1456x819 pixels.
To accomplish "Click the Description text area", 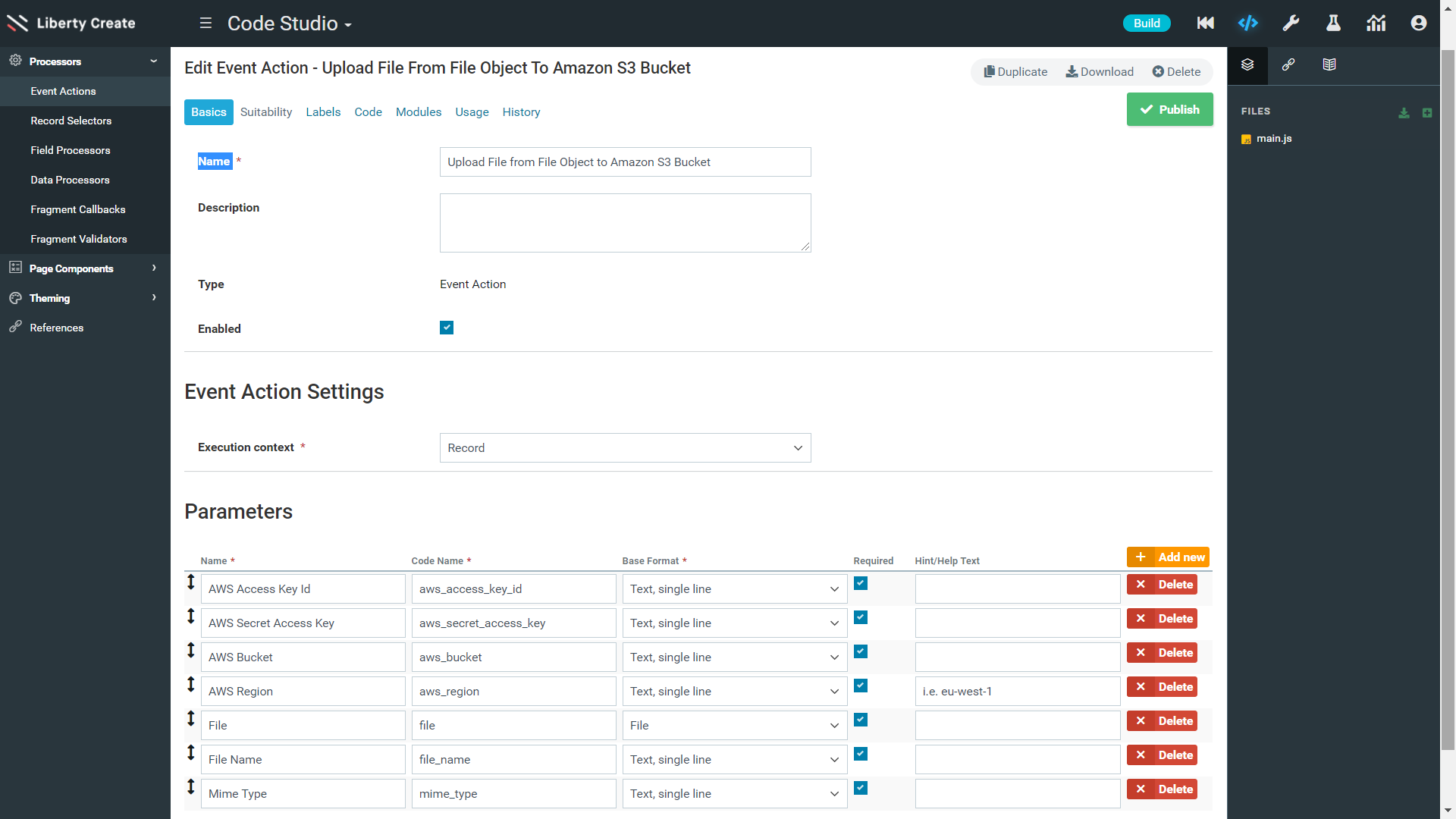I will coord(625,222).
